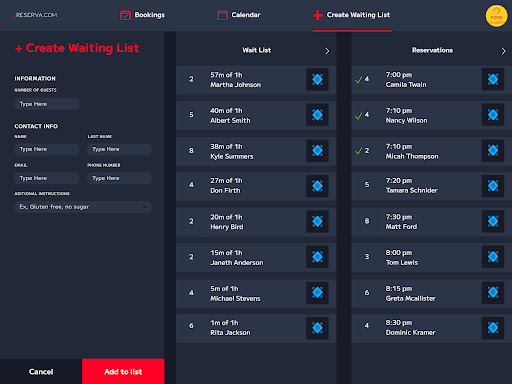512x384 pixels.
Task: Select Matt Ford's 7:30 pm reservation
Action: 431,222
